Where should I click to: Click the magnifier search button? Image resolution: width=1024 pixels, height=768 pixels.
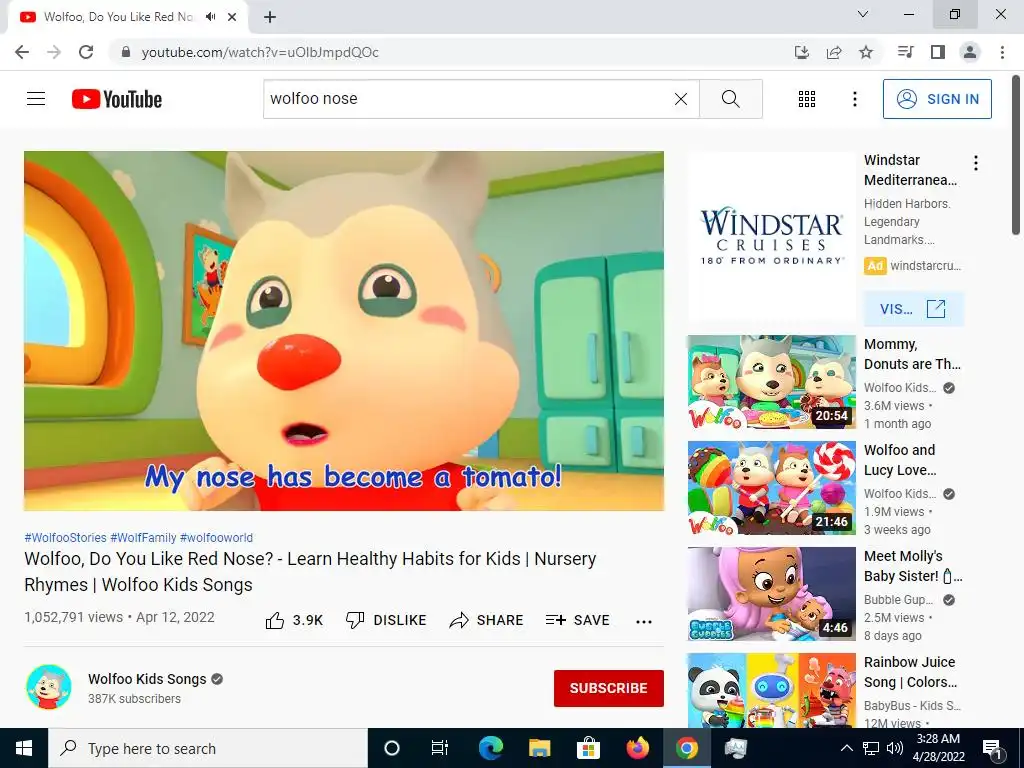[x=731, y=99]
